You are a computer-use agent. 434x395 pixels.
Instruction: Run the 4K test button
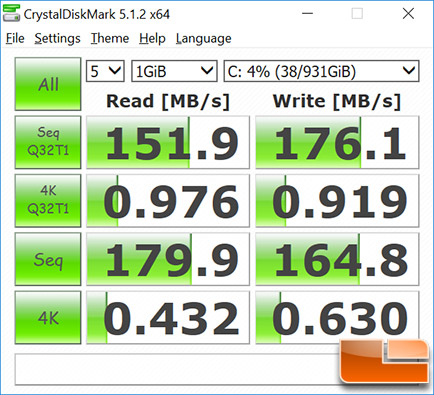(x=48, y=318)
